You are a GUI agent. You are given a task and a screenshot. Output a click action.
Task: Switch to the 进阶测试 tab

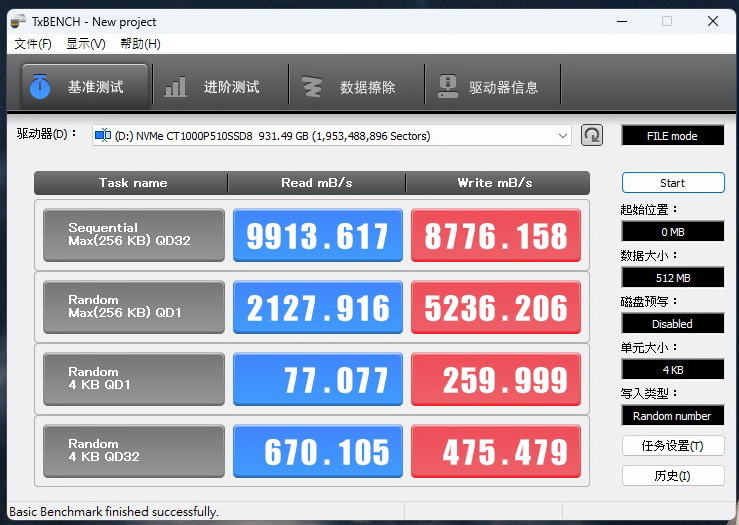click(221, 87)
